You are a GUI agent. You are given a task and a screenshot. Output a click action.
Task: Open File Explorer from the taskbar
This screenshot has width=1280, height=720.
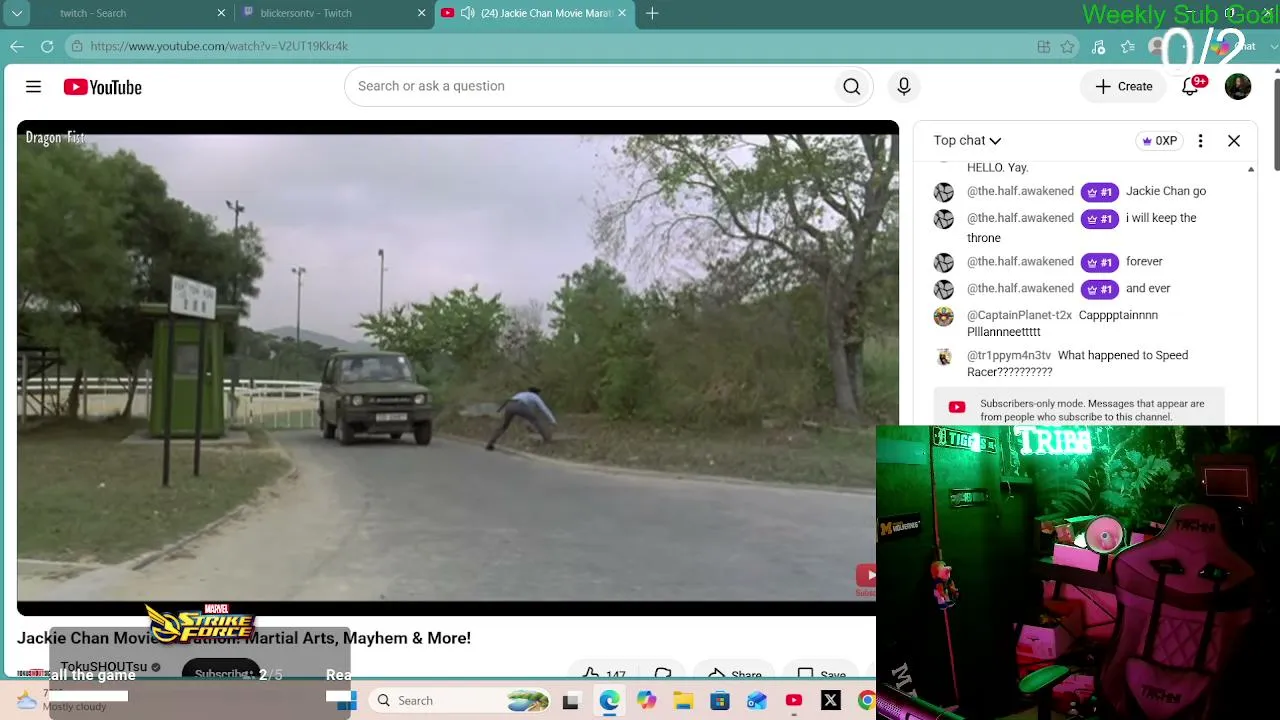pos(683,701)
